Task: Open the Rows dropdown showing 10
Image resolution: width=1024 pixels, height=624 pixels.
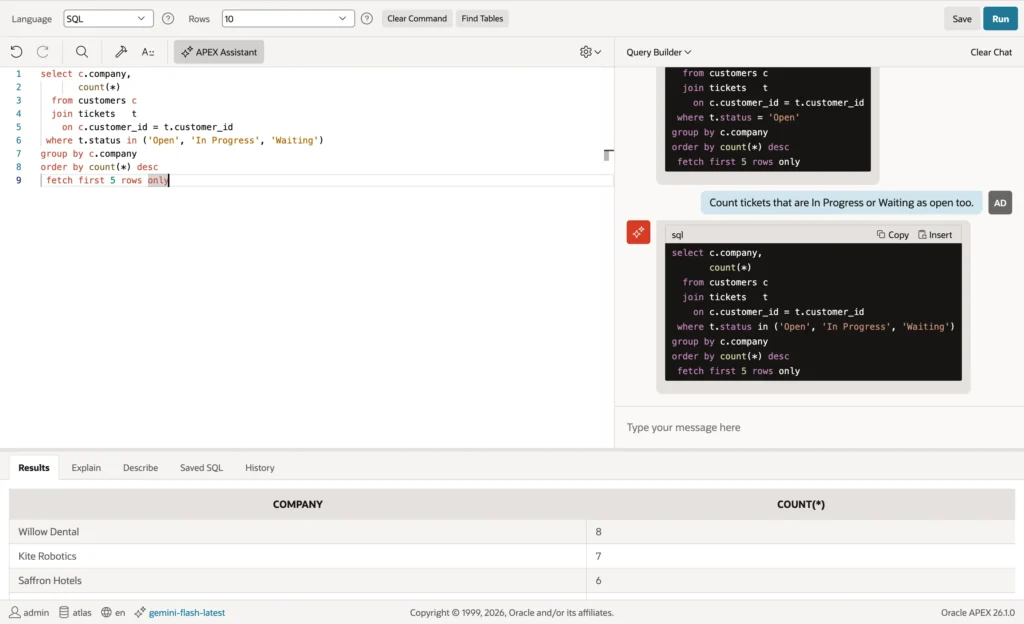Action: [x=288, y=18]
